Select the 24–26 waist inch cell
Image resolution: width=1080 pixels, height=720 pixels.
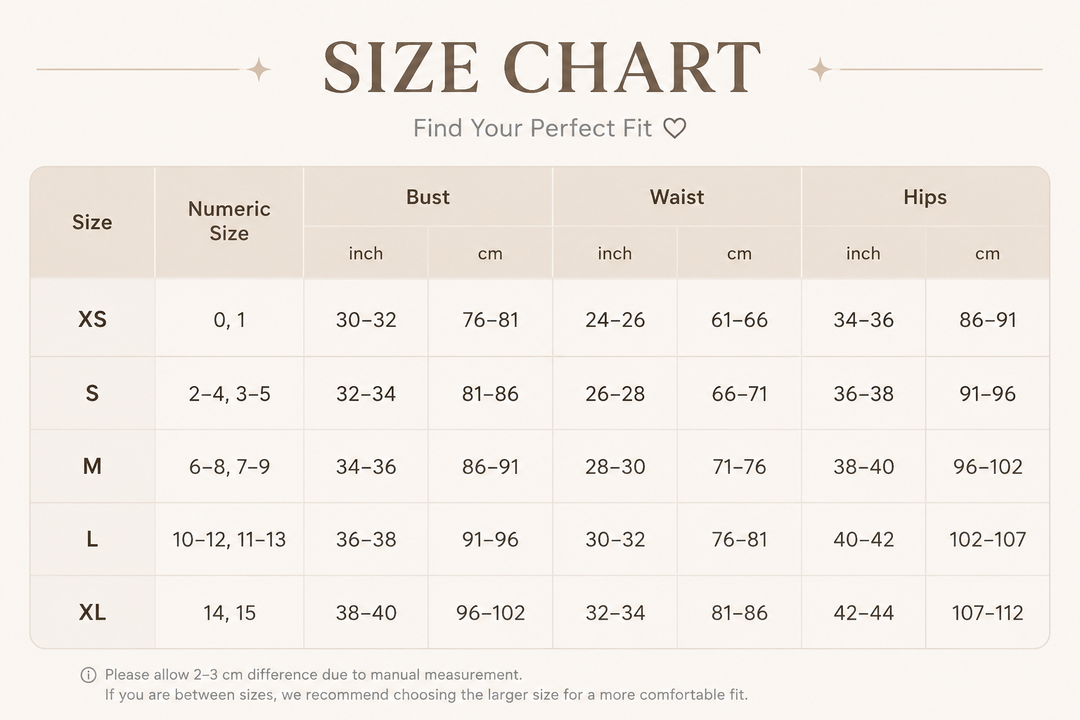click(615, 320)
